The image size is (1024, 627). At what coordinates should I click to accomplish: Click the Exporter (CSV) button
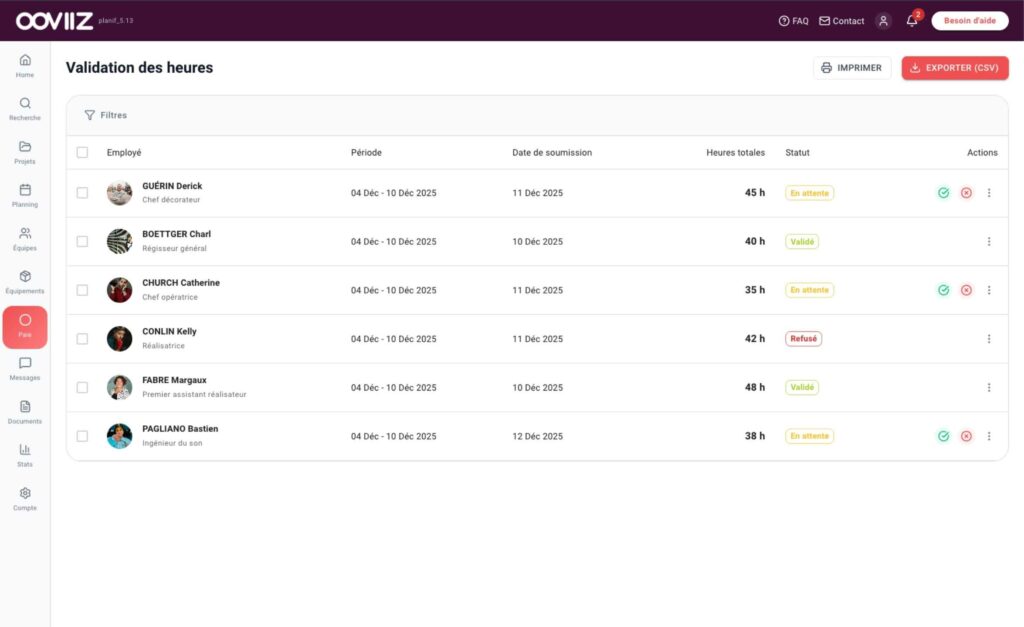955,68
